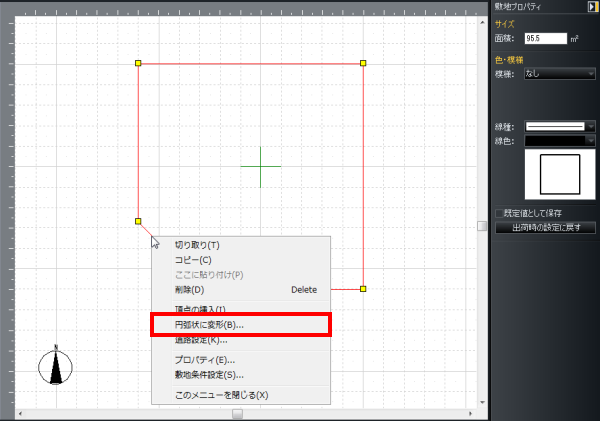Click the panel expand arrow beside 敷地プロパティ
Viewport: 600px width, 421px height.
click(593, 6)
